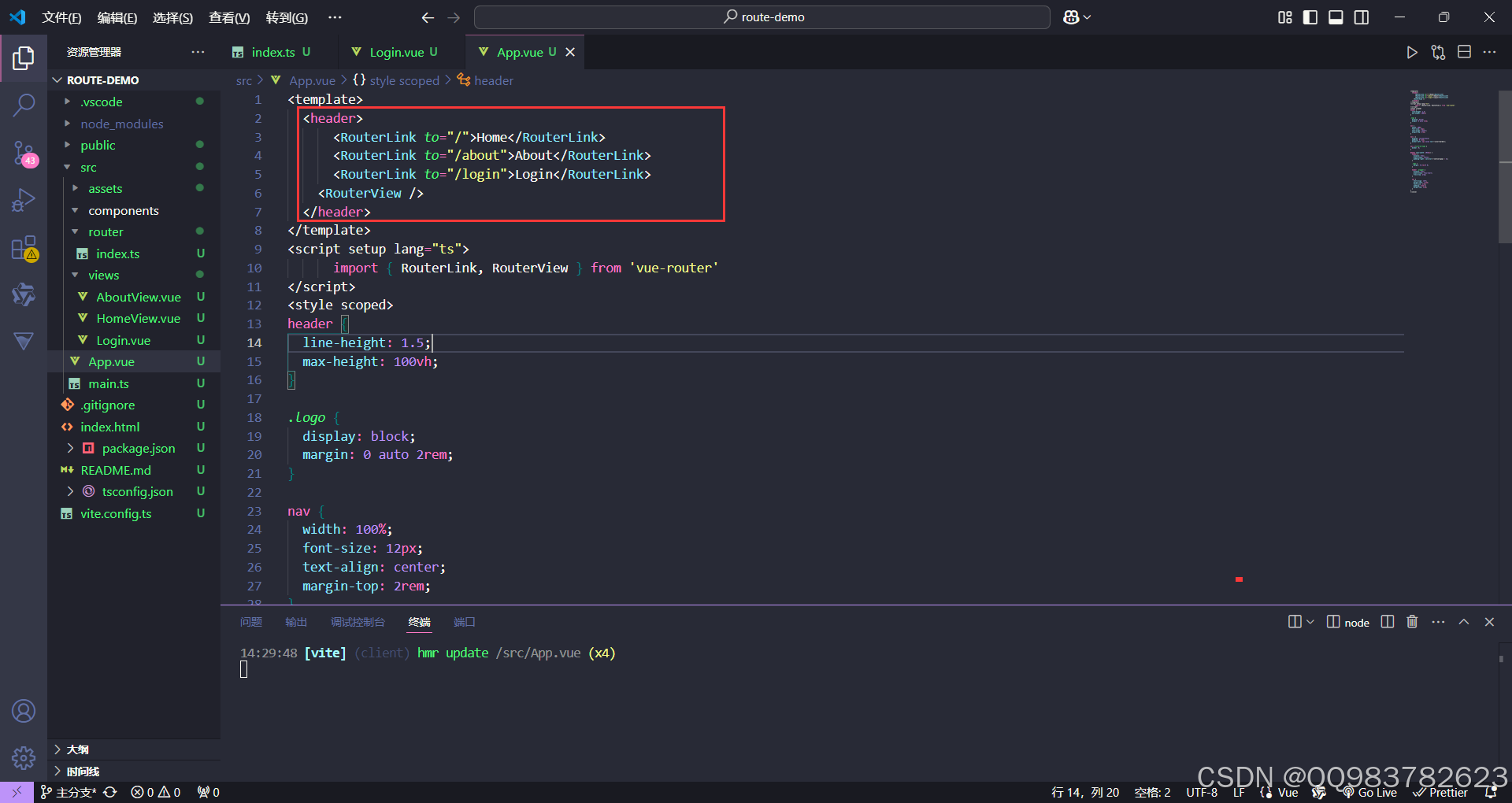The height and width of the screenshot is (803, 1512).
Task: Switch to the Problems (问题) panel tab
Action: point(251,622)
